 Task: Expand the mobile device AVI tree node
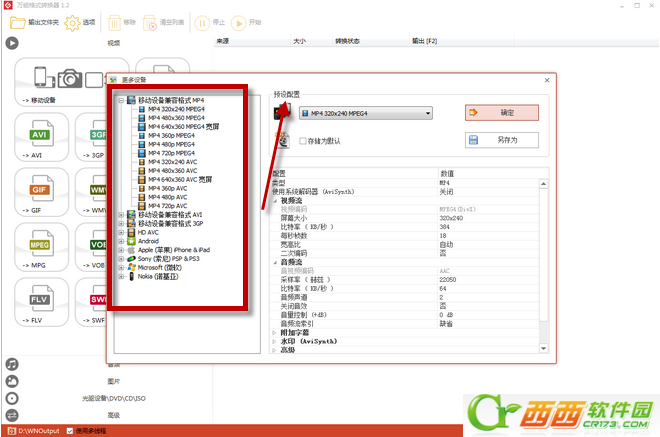point(121,215)
